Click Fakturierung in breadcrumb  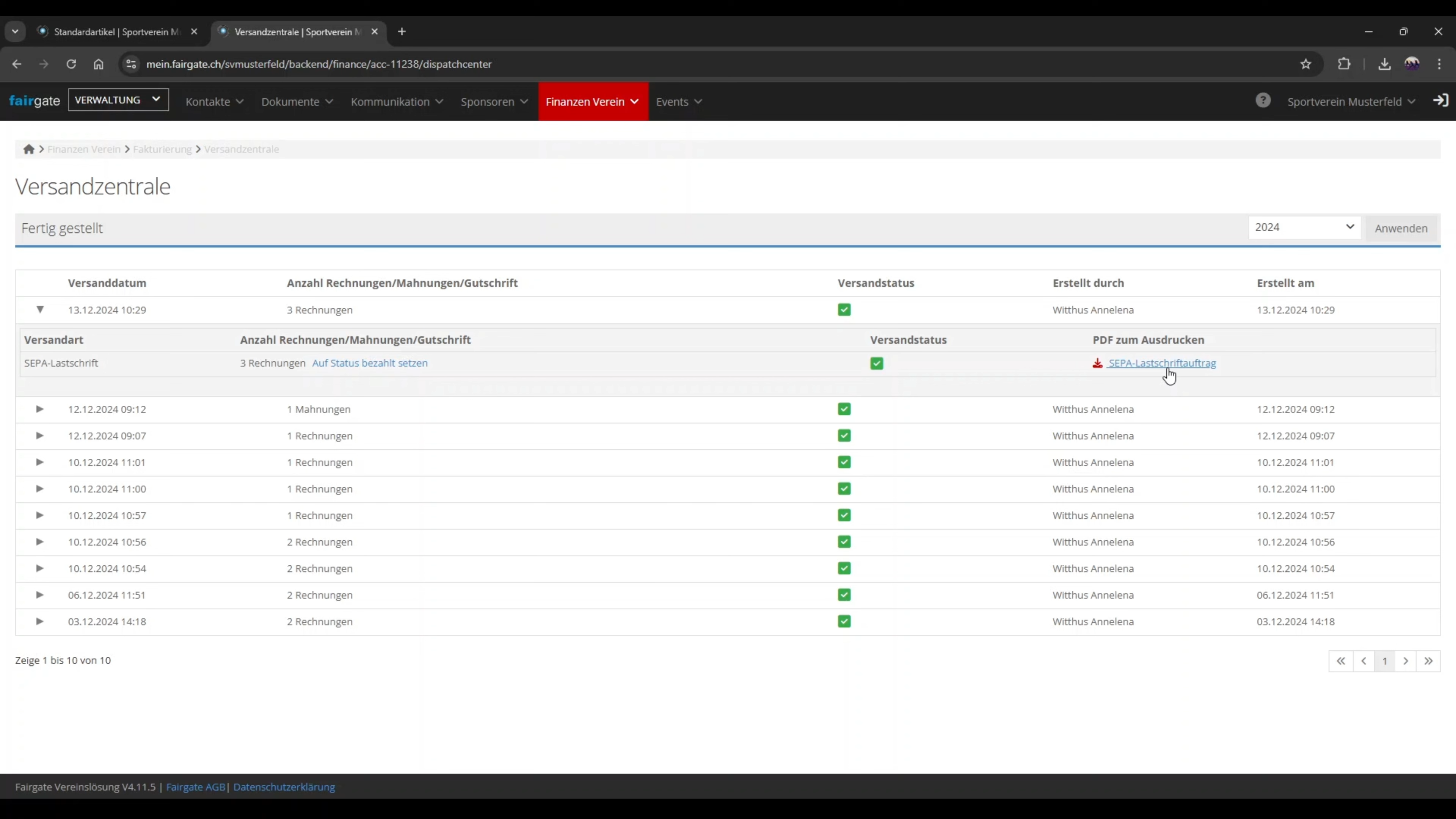[x=162, y=149]
